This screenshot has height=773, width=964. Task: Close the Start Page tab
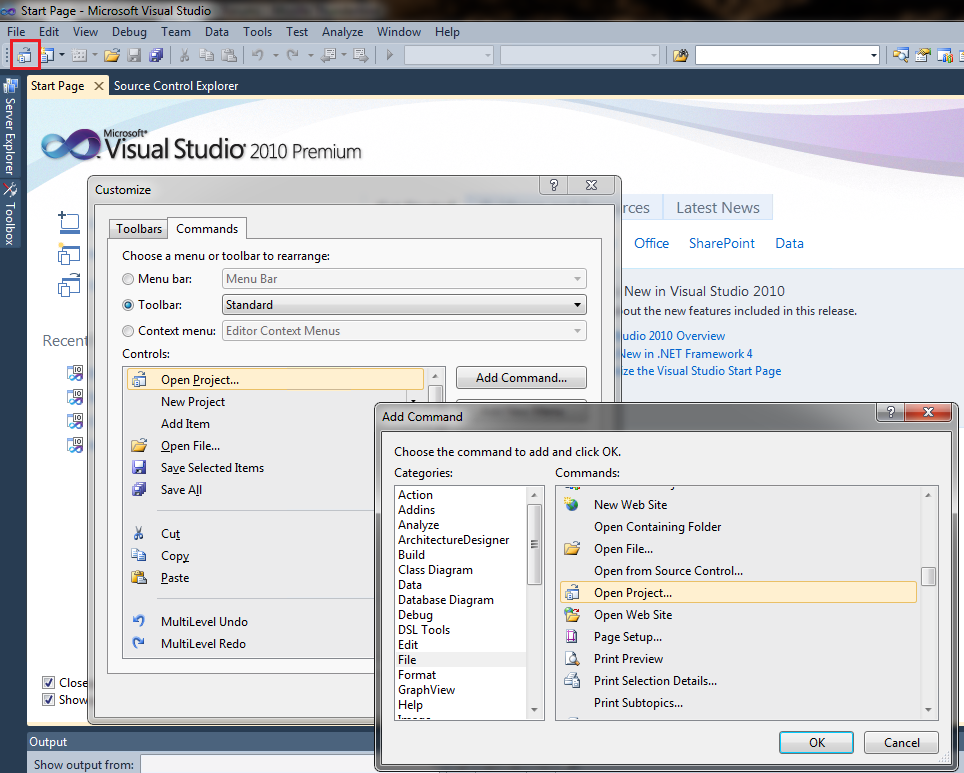[98, 86]
